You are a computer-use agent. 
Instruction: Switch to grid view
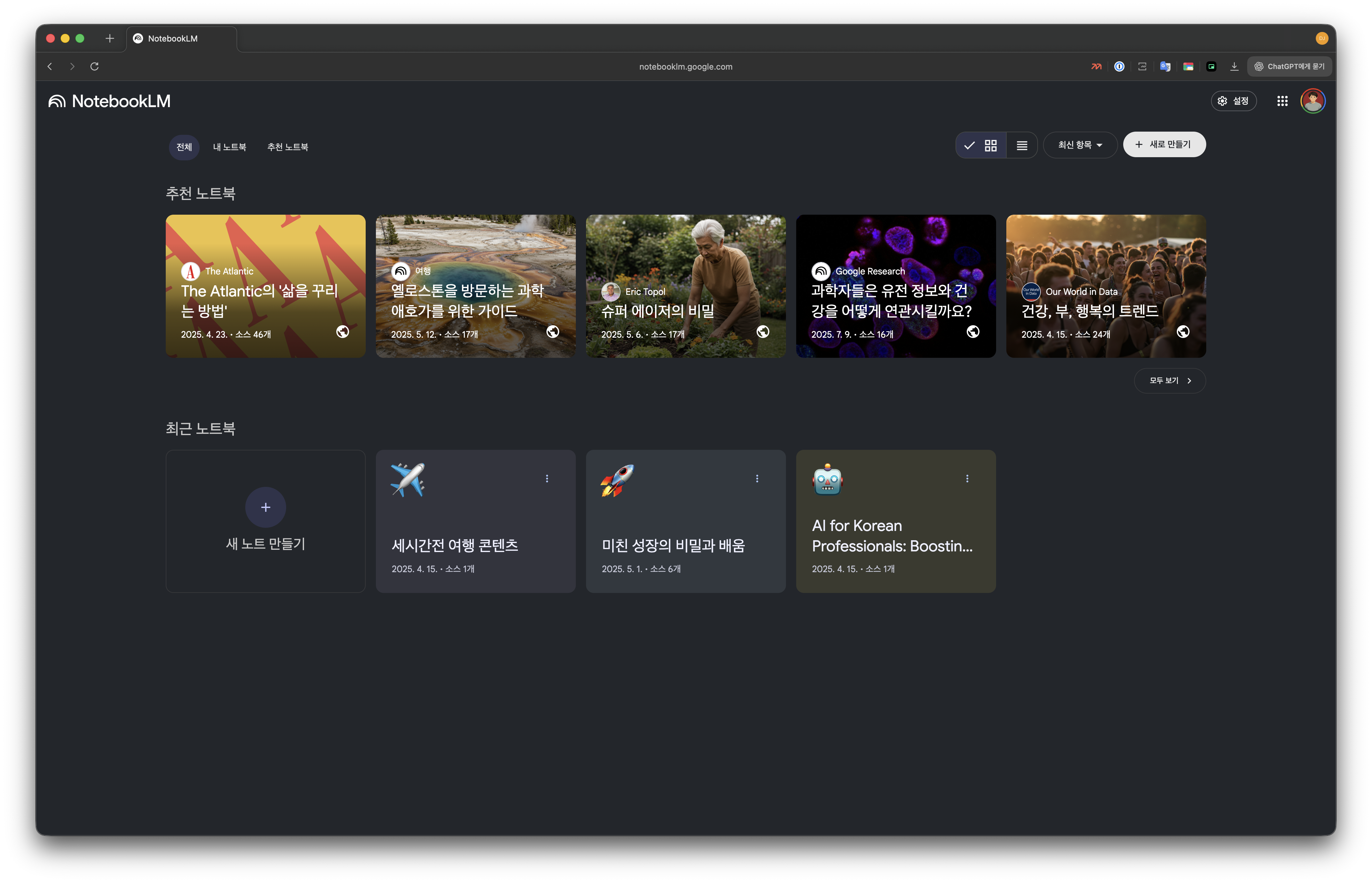[x=980, y=146]
